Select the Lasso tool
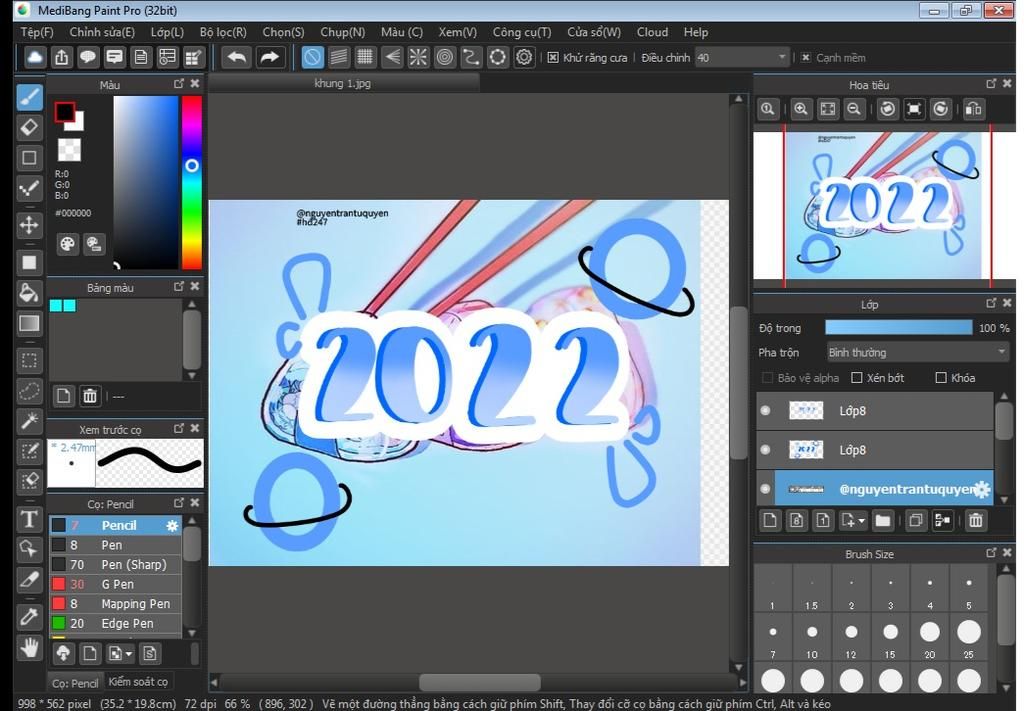This screenshot has height=711, width=1024. click(x=29, y=391)
